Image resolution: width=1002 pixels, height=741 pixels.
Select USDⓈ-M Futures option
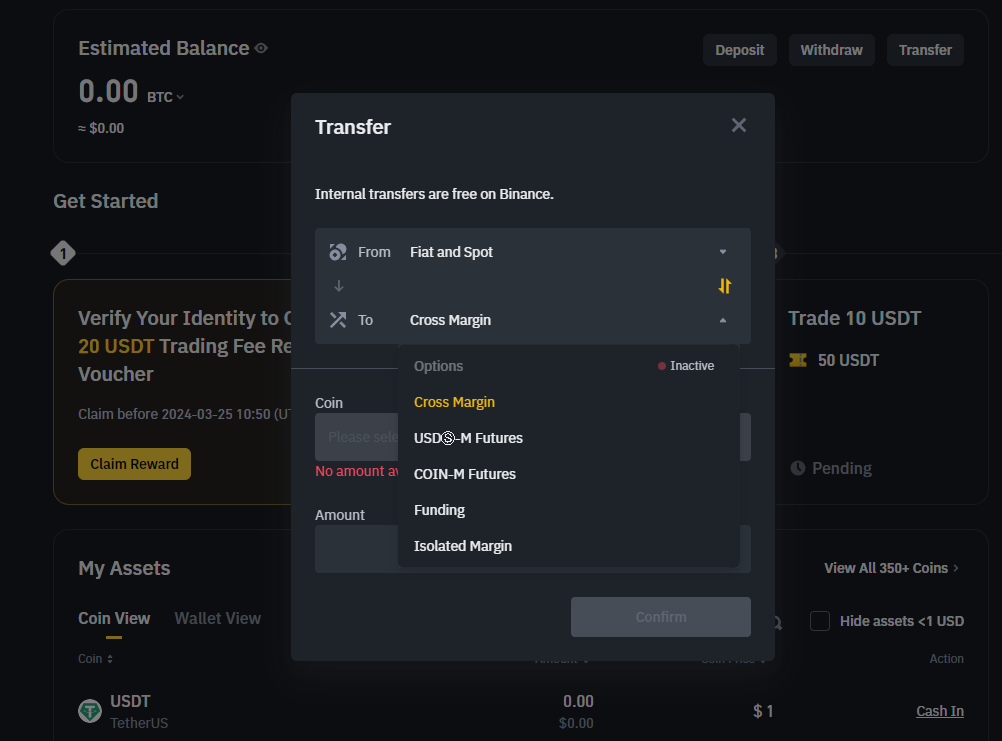click(468, 438)
